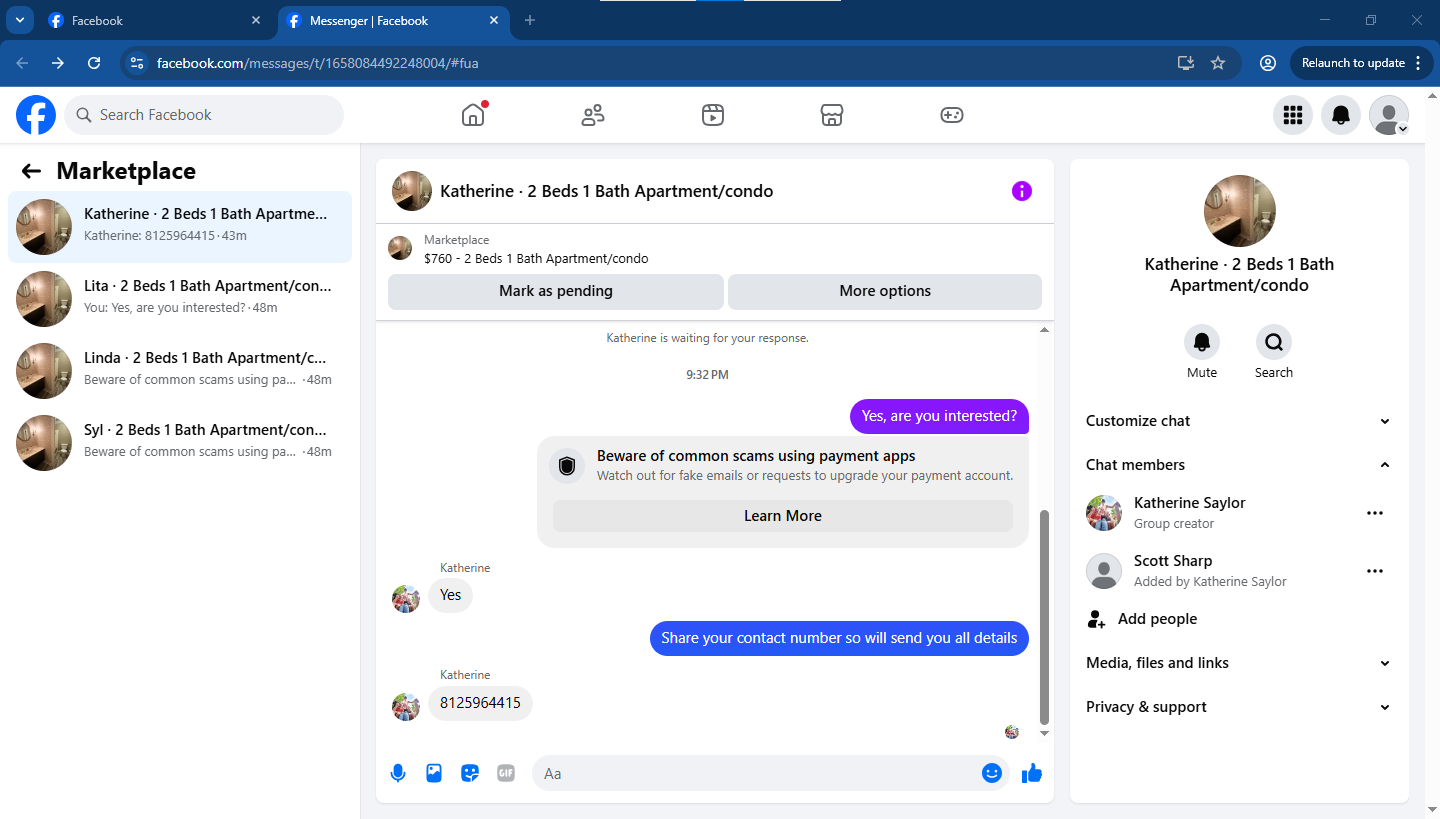This screenshot has width=1440, height=819.
Task: Bookmark this tab with star icon
Action: [1218, 63]
